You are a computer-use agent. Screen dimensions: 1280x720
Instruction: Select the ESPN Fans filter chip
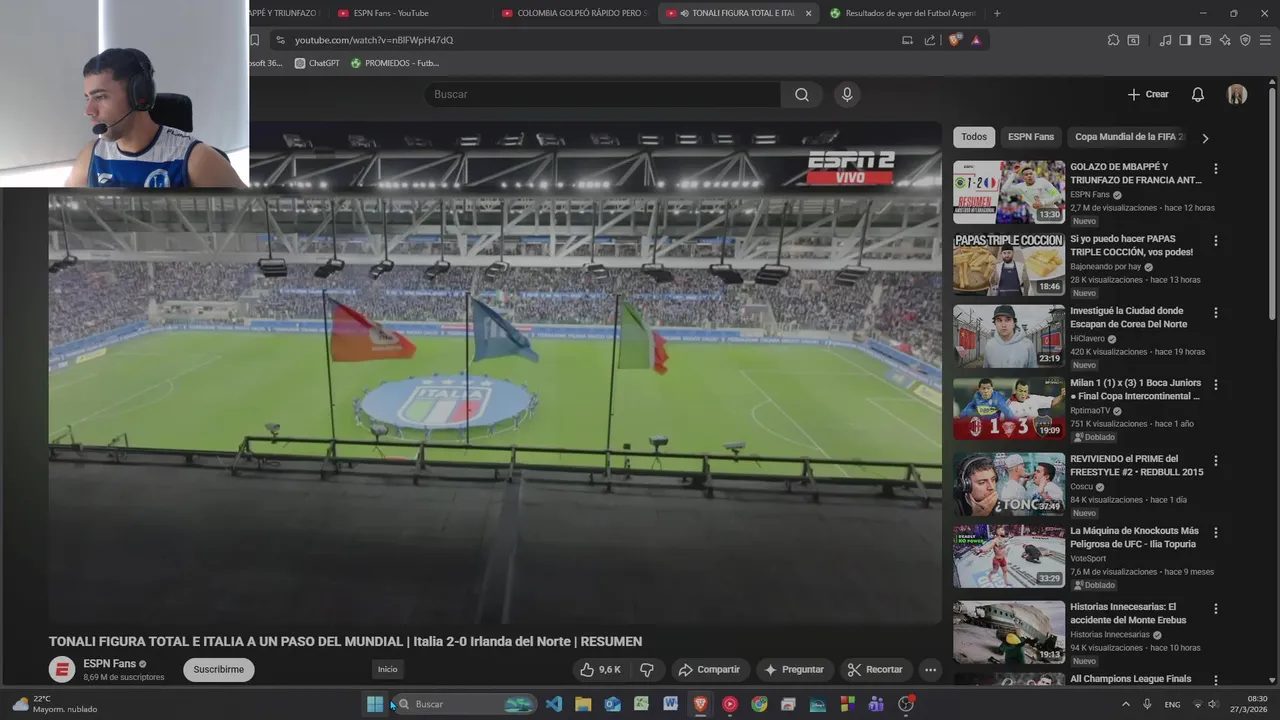pyautogui.click(x=1031, y=137)
